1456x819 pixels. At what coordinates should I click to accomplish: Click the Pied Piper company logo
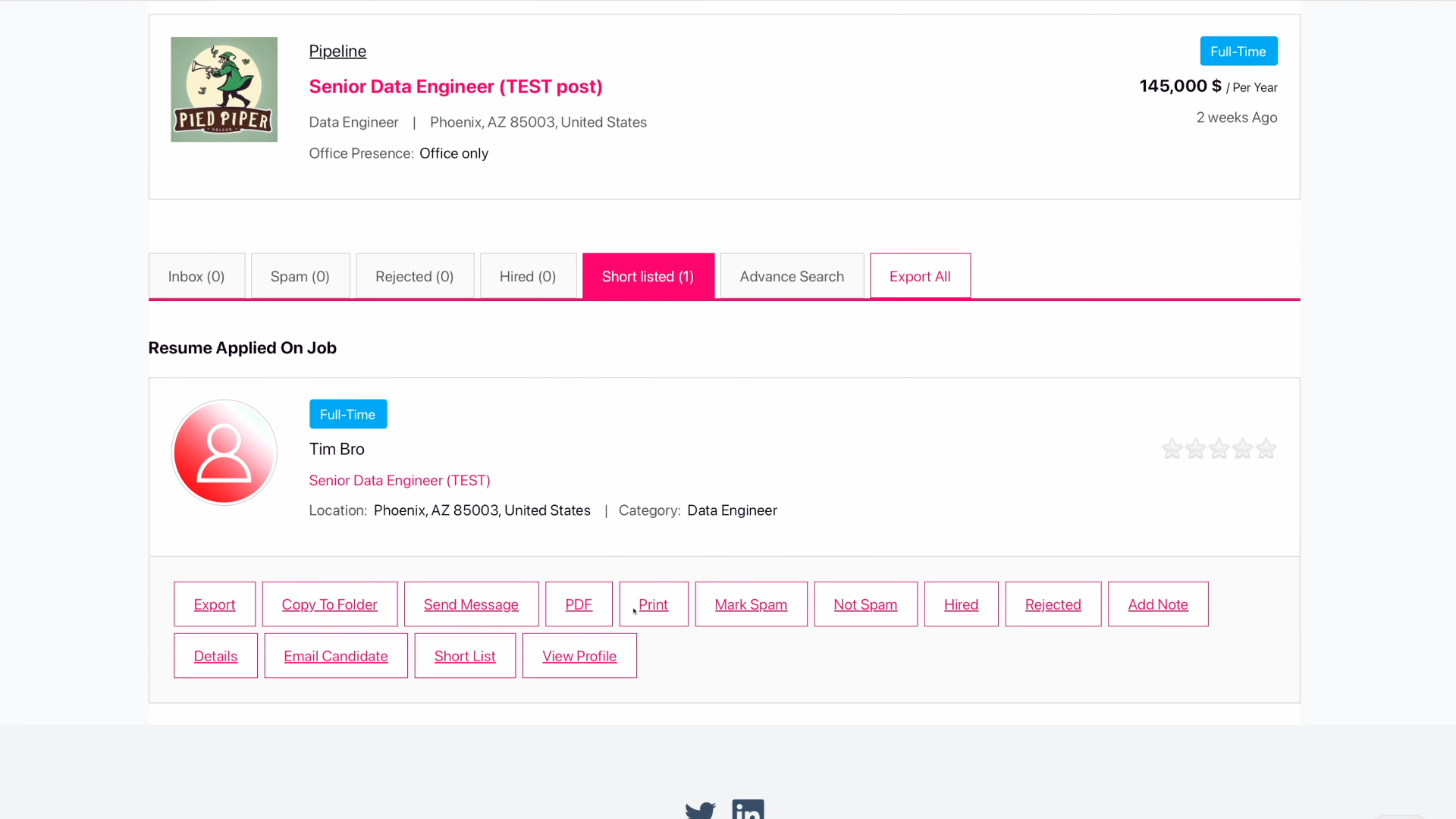tap(224, 89)
